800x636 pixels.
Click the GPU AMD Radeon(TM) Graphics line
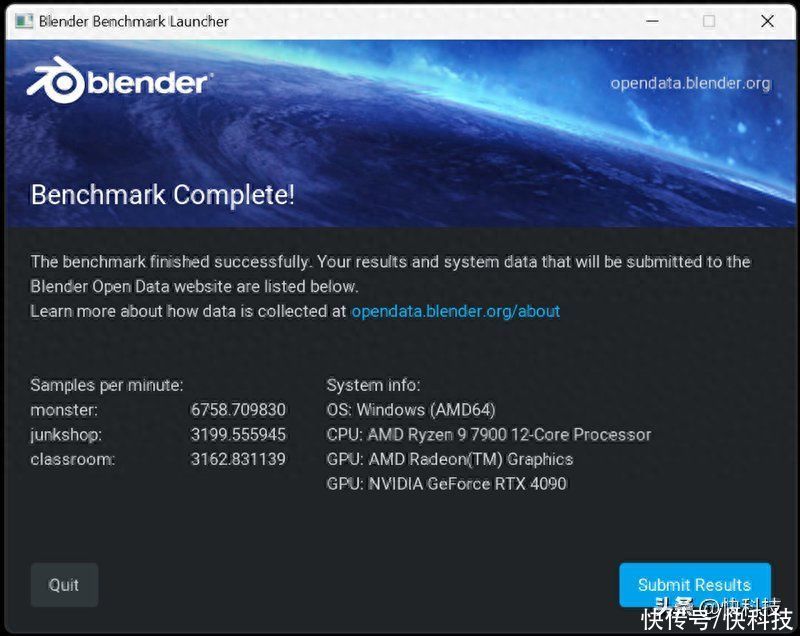(x=449, y=459)
